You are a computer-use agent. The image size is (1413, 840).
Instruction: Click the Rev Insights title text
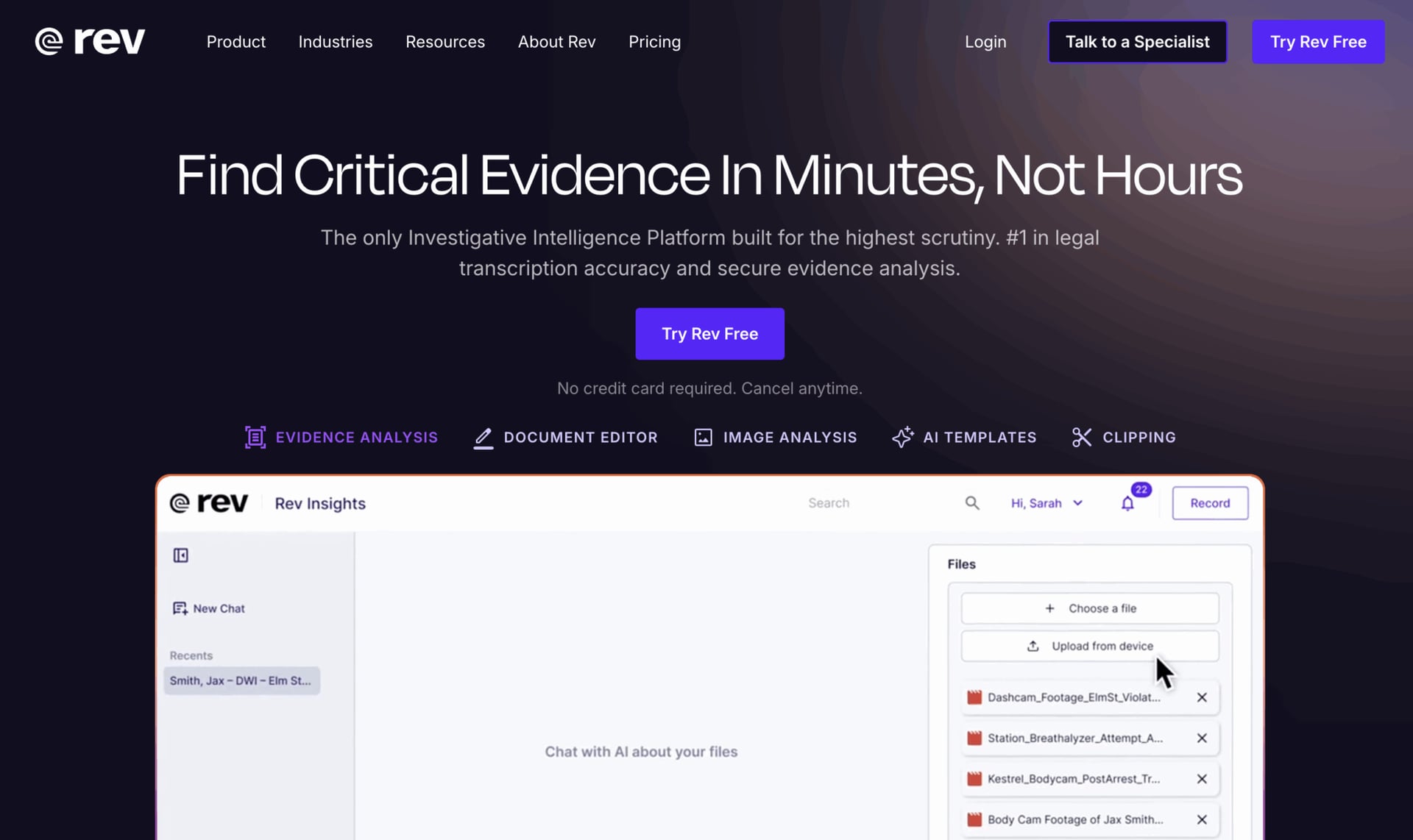tap(320, 504)
